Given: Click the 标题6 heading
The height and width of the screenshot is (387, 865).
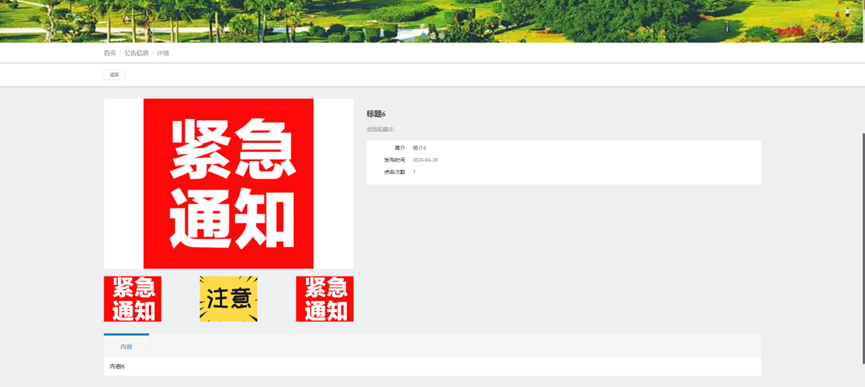Looking at the screenshot, I should 376,114.
